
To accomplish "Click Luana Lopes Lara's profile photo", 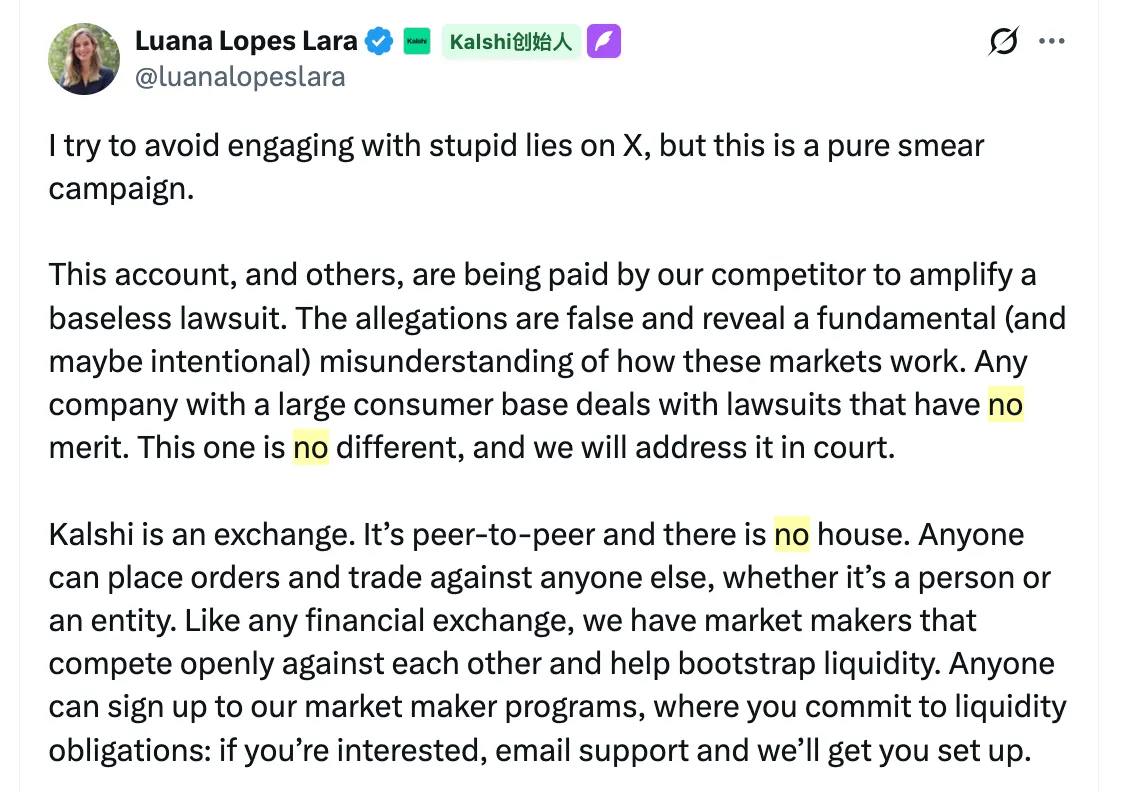I will 84,58.
